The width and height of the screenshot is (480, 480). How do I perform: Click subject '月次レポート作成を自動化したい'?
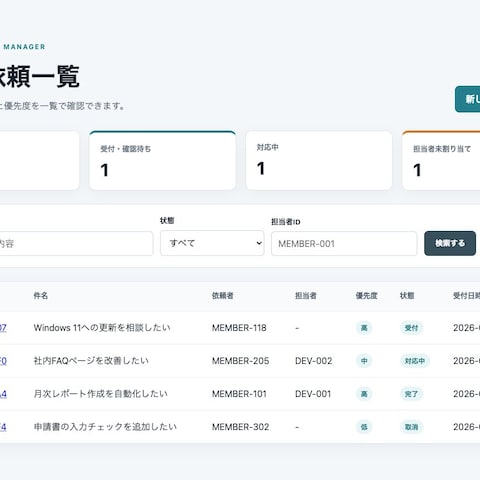point(100,394)
